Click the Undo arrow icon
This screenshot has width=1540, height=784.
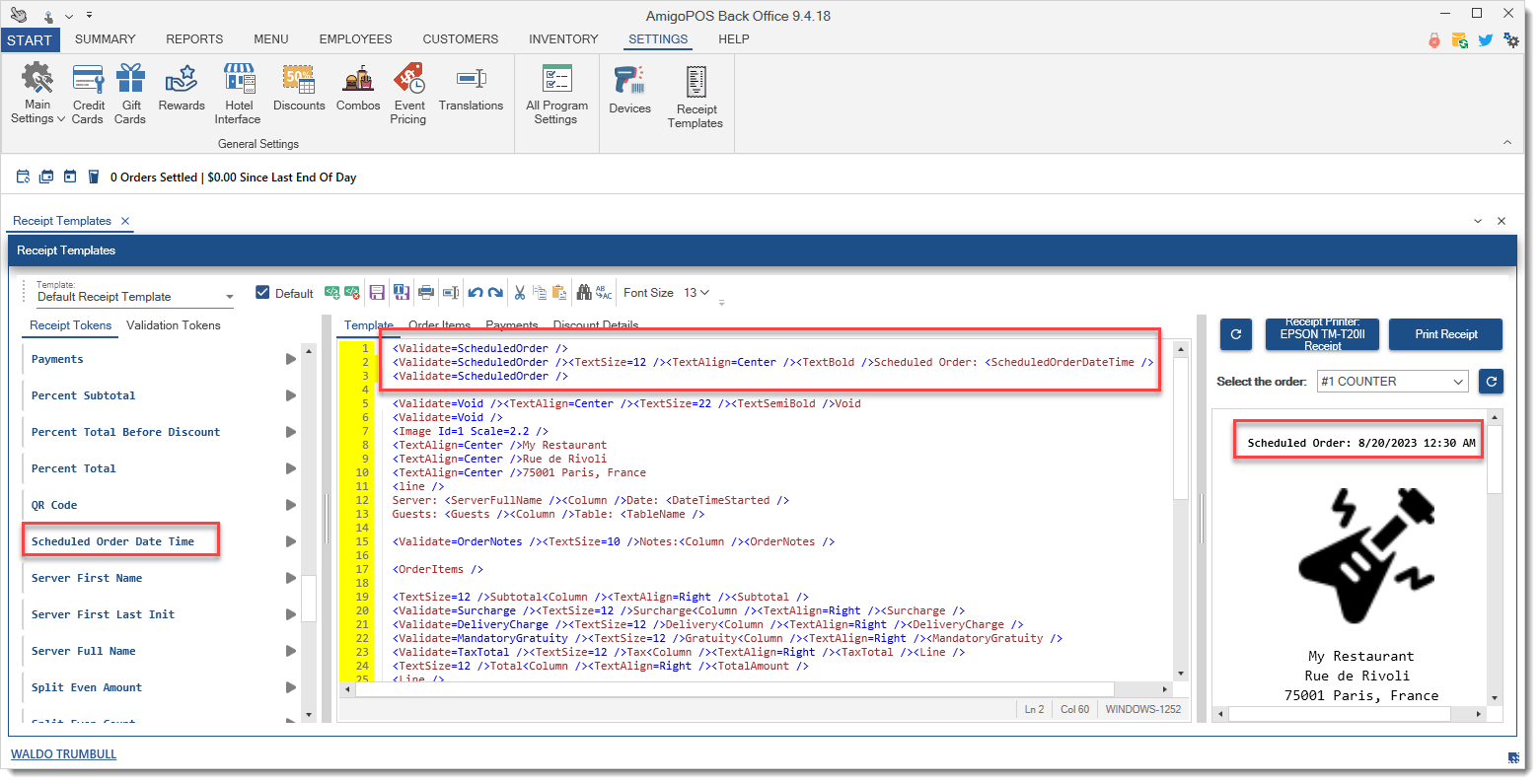(476, 293)
